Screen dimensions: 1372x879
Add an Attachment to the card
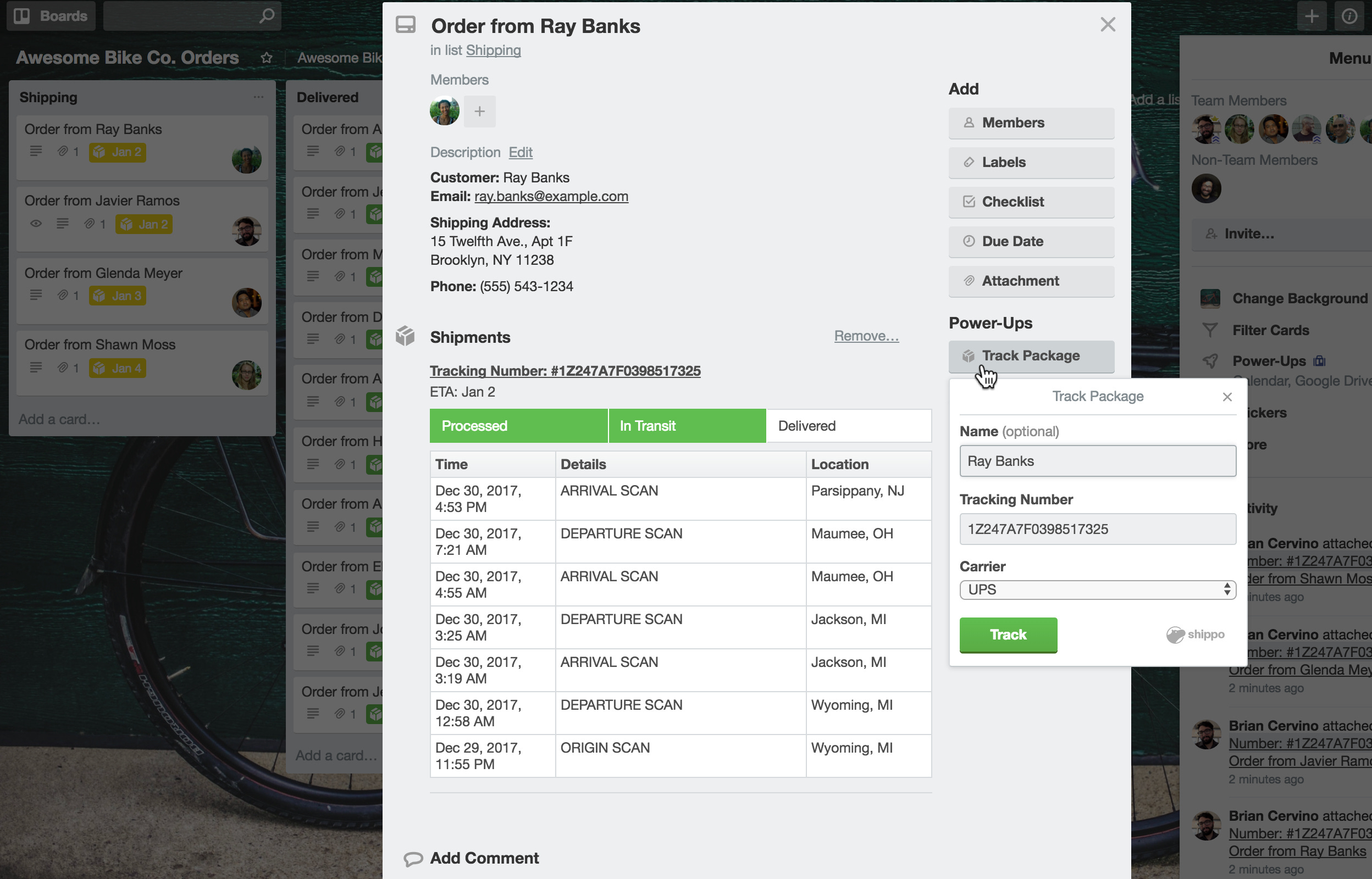[x=1031, y=281]
